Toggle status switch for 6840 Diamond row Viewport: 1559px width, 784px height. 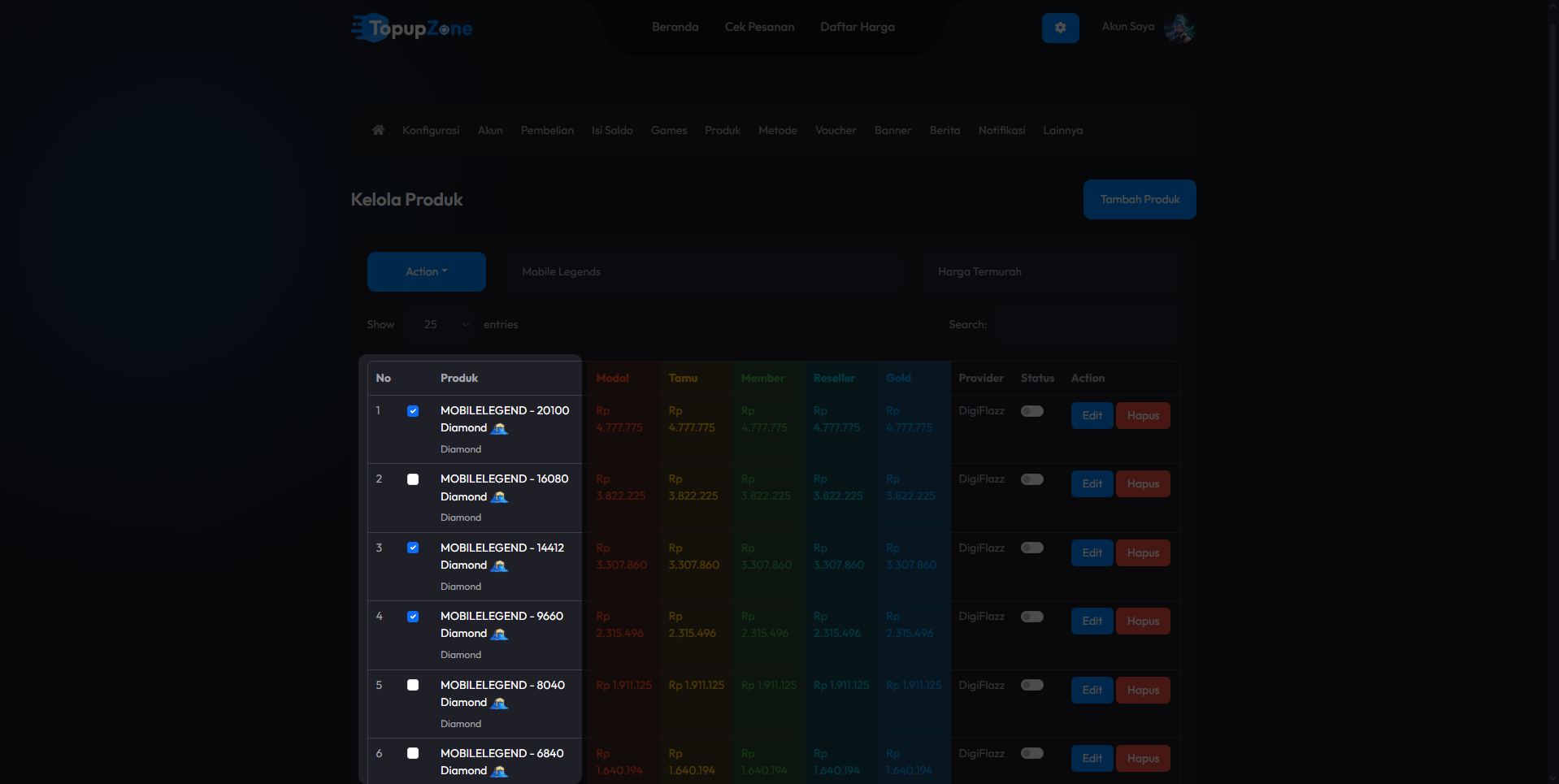click(x=1032, y=753)
